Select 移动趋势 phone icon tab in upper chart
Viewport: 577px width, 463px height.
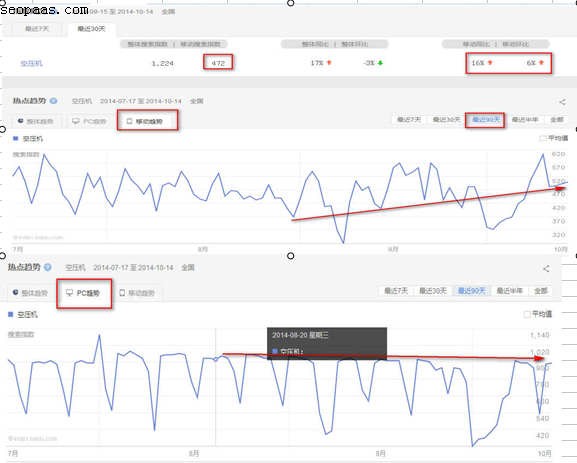[145, 121]
